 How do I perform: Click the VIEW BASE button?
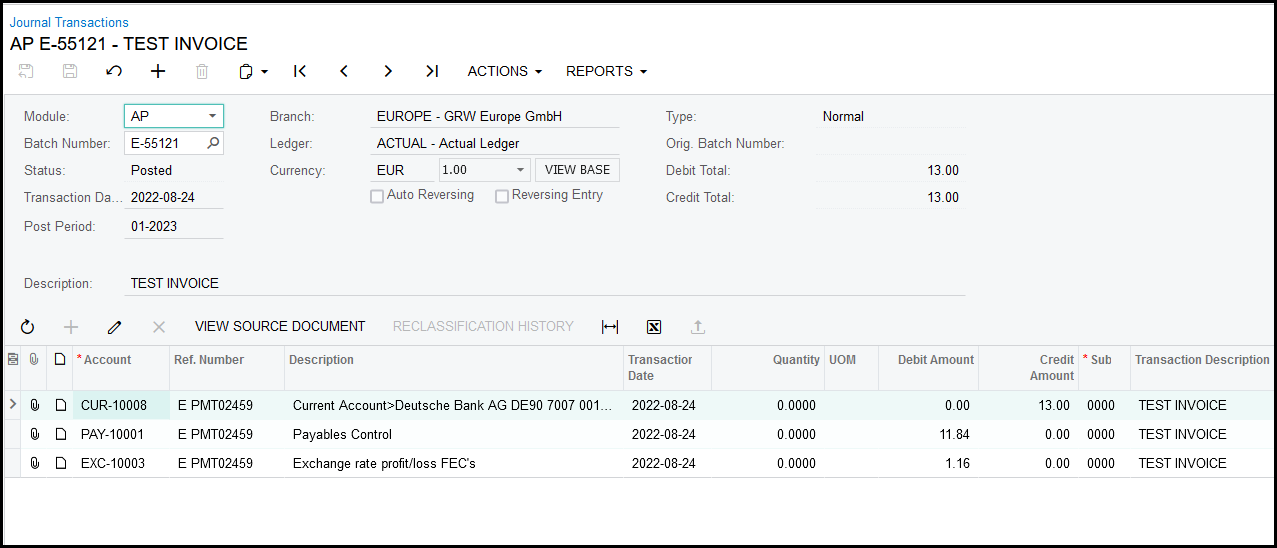coord(577,170)
